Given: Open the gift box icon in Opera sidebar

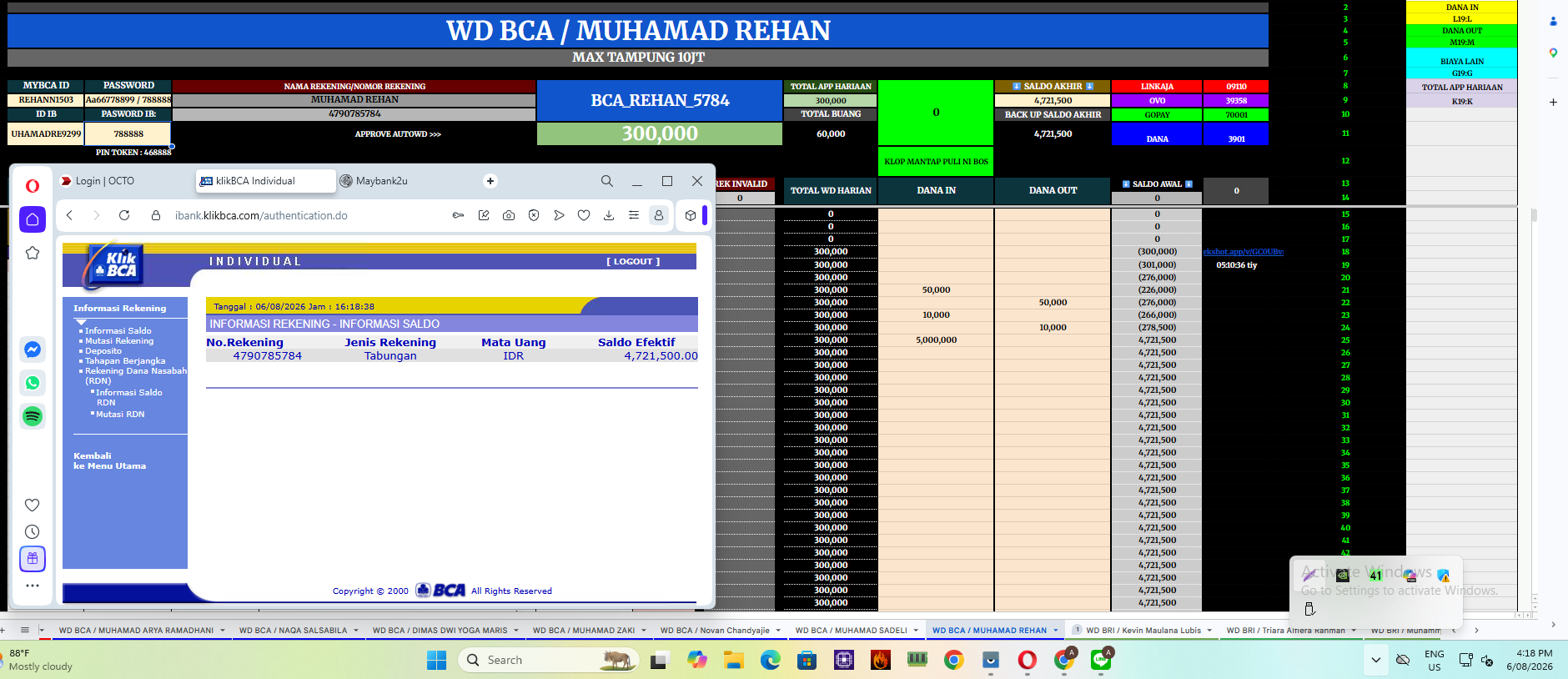Looking at the screenshot, I should point(33,559).
